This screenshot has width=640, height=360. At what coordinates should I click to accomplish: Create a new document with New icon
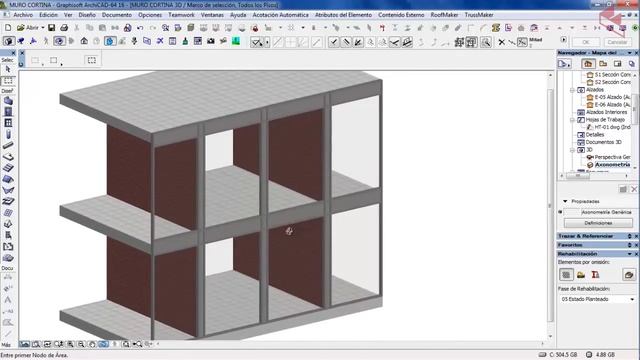point(8,28)
